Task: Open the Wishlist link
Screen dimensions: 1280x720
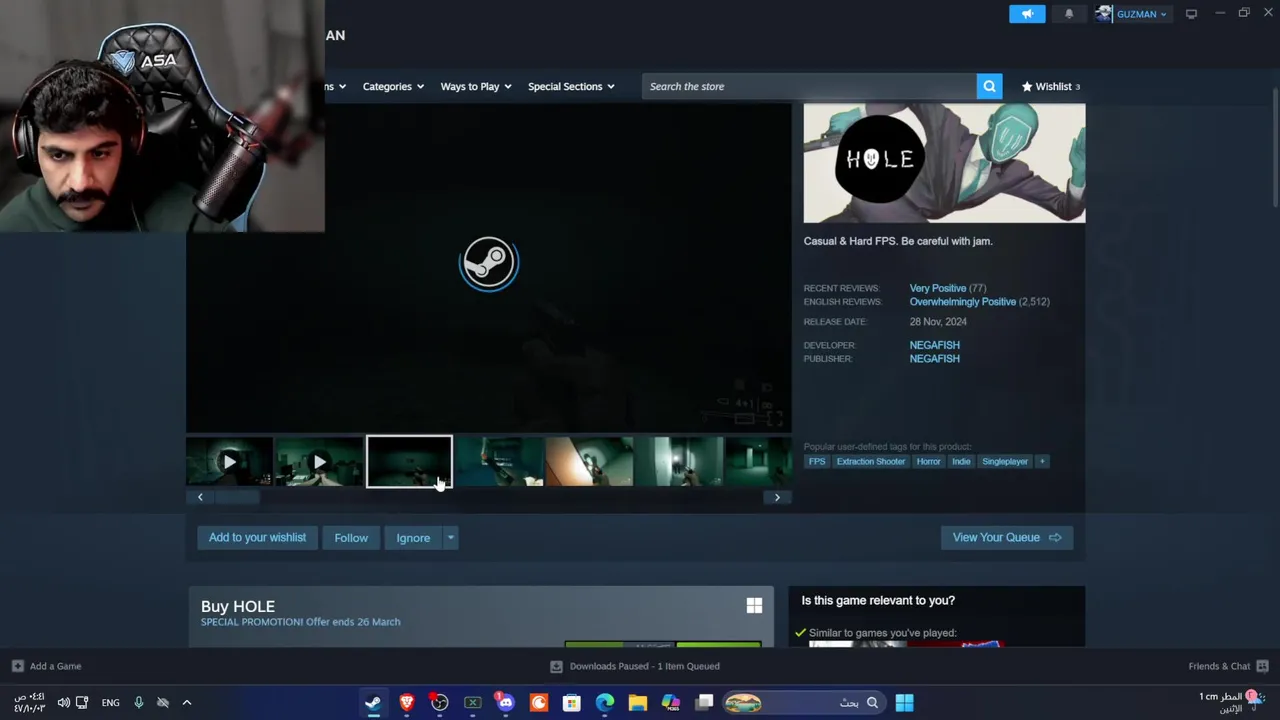Action: pyautogui.click(x=1050, y=86)
